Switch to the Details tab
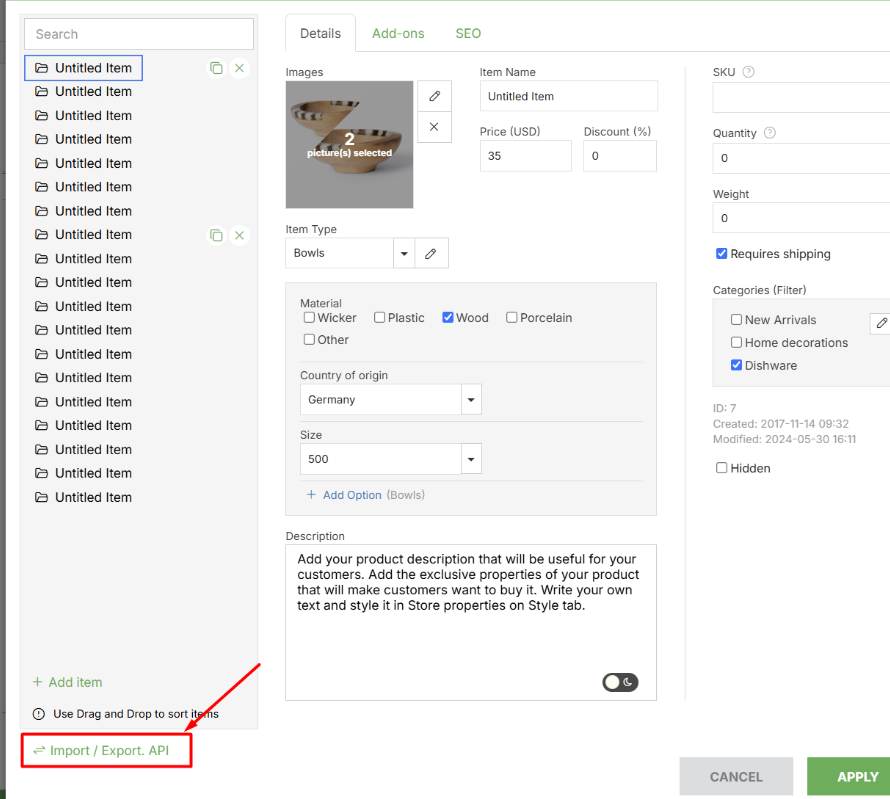Viewport: 890px width, 799px height. (321, 33)
